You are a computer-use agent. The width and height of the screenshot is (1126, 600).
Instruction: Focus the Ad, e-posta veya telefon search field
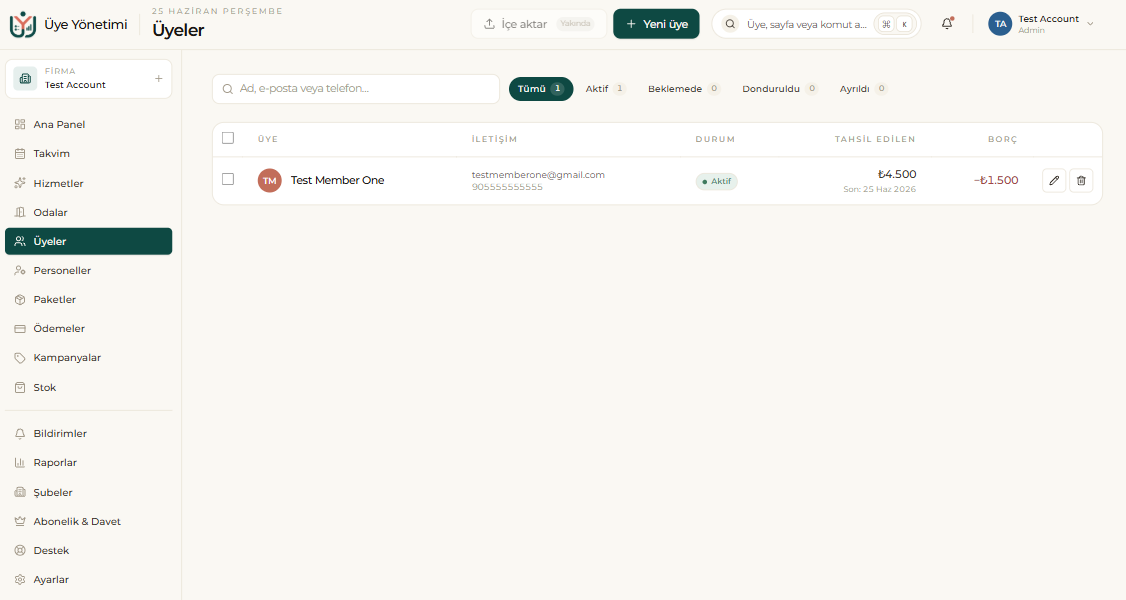coord(356,89)
